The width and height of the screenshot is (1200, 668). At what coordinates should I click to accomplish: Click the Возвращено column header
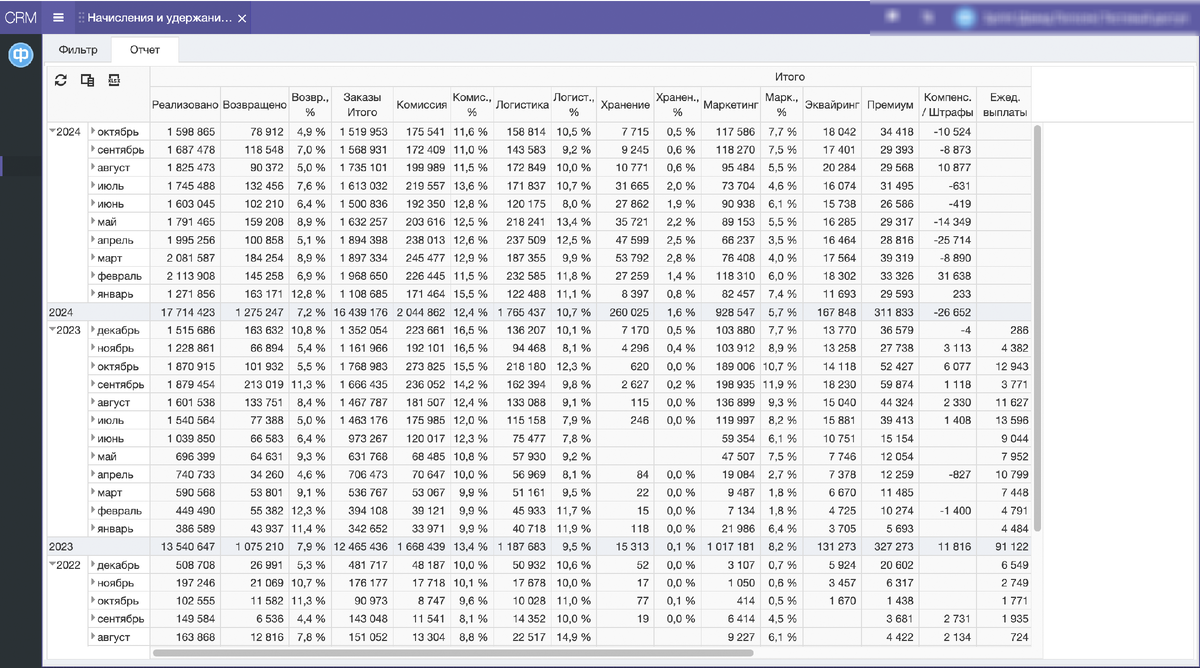point(254,104)
